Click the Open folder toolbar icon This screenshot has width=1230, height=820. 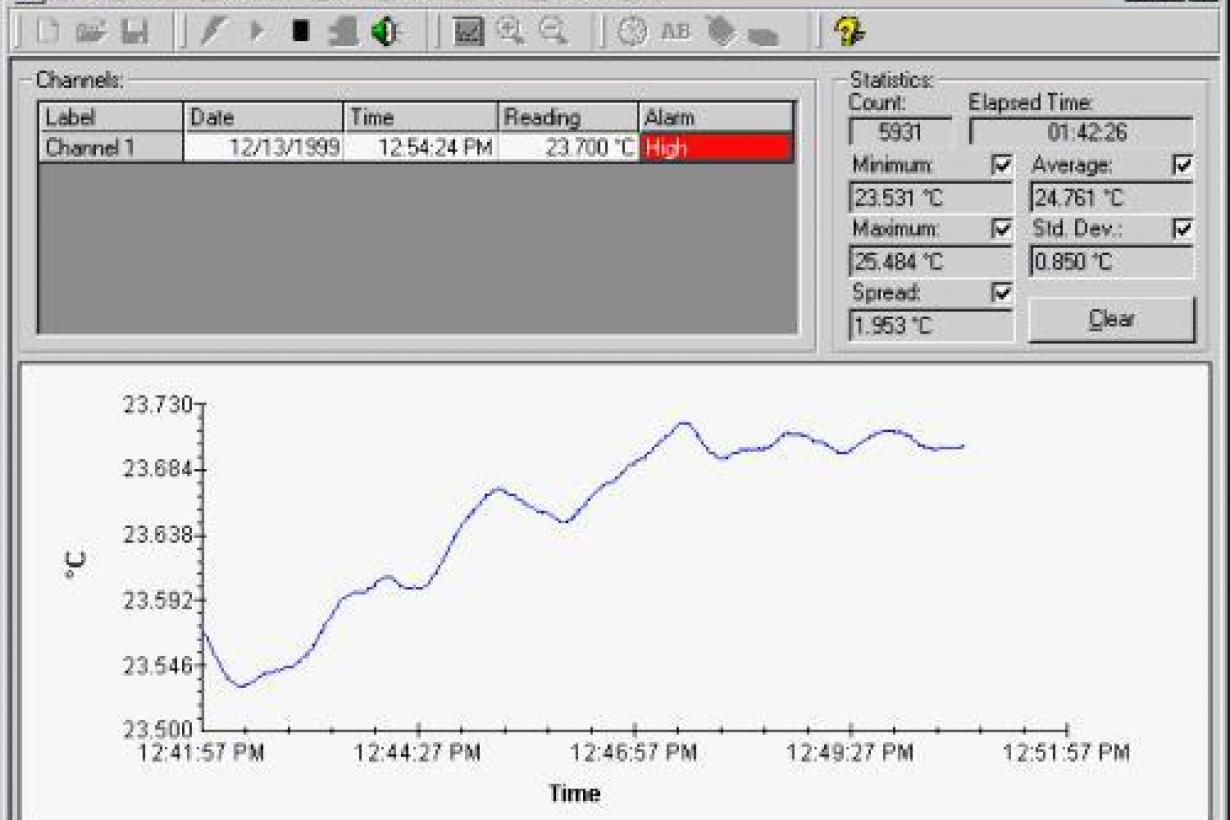click(91, 32)
